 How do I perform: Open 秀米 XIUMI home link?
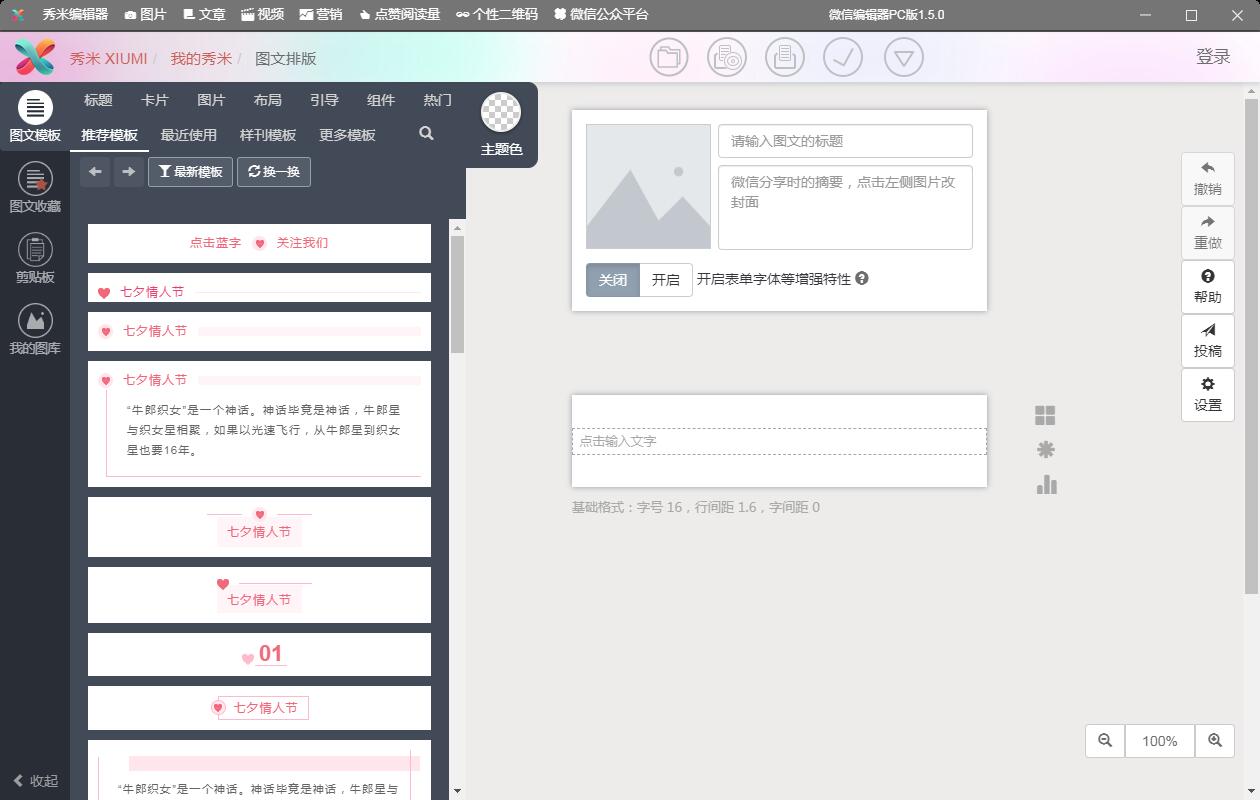(108, 58)
